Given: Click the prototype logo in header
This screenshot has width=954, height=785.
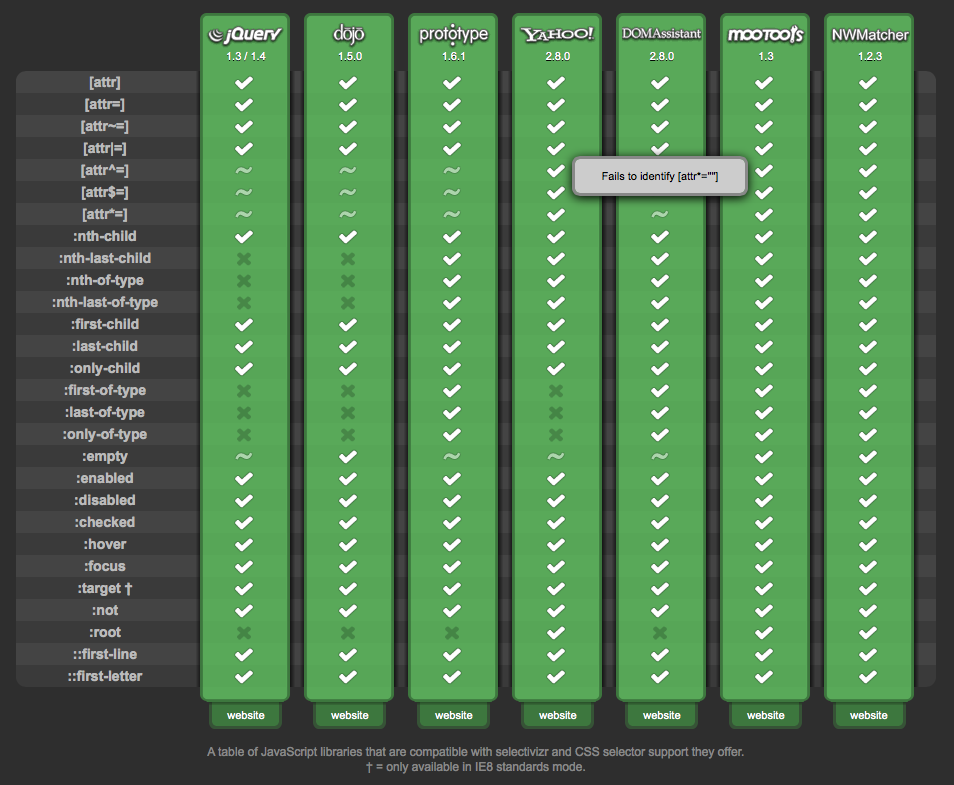Looking at the screenshot, I should click(453, 35).
